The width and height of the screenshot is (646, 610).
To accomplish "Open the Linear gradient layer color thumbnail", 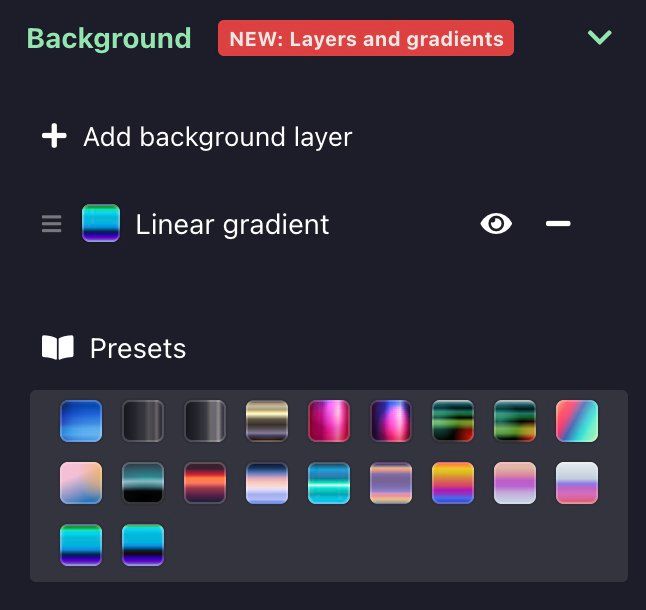I will [101, 223].
